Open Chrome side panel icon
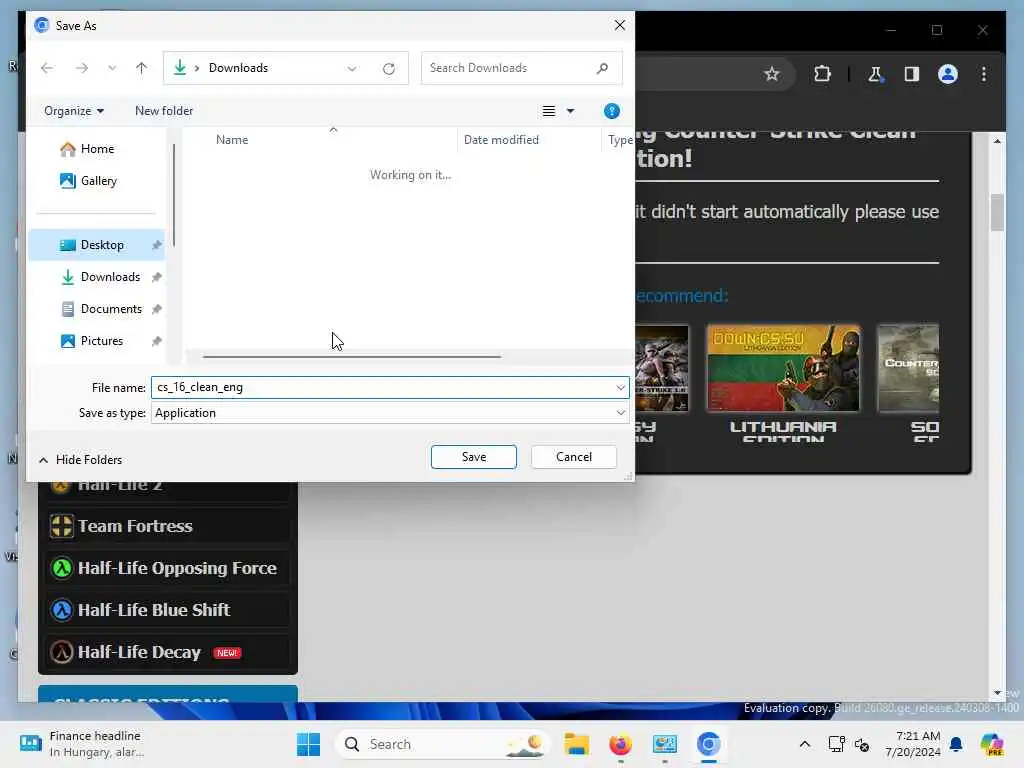1024x768 pixels. [x=912, y=74]
